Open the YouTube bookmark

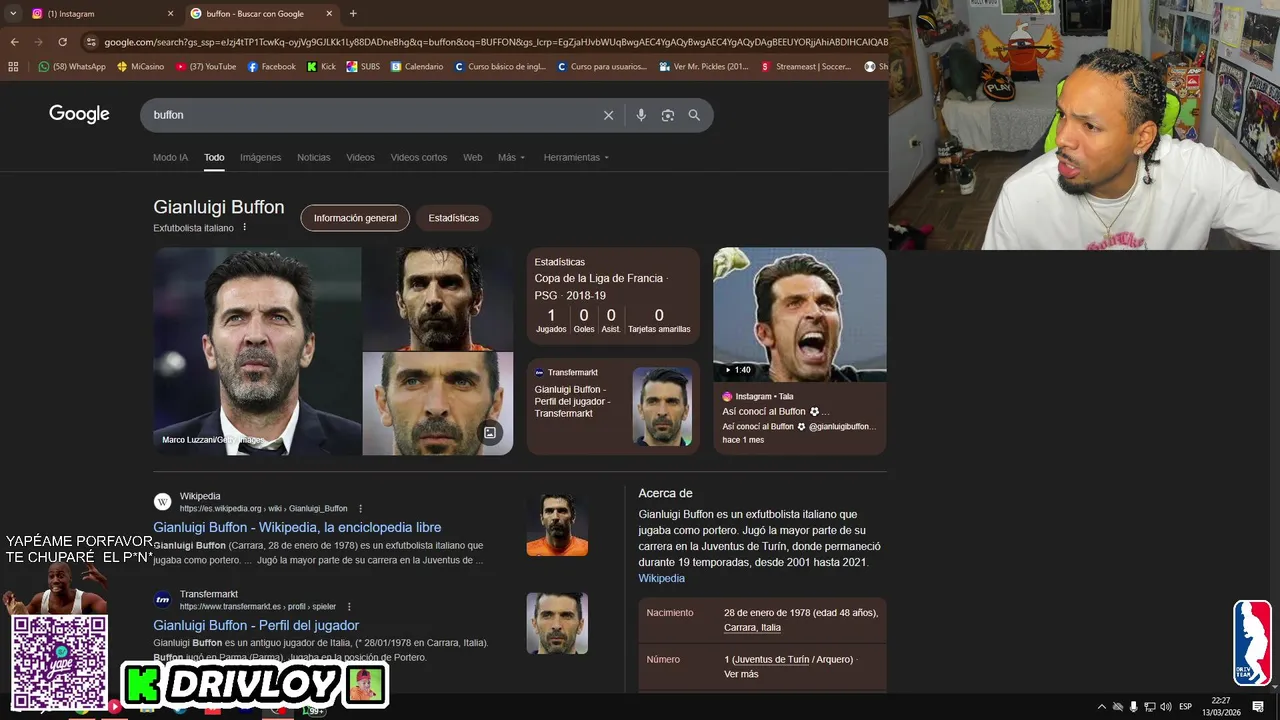tap(206, 67)
